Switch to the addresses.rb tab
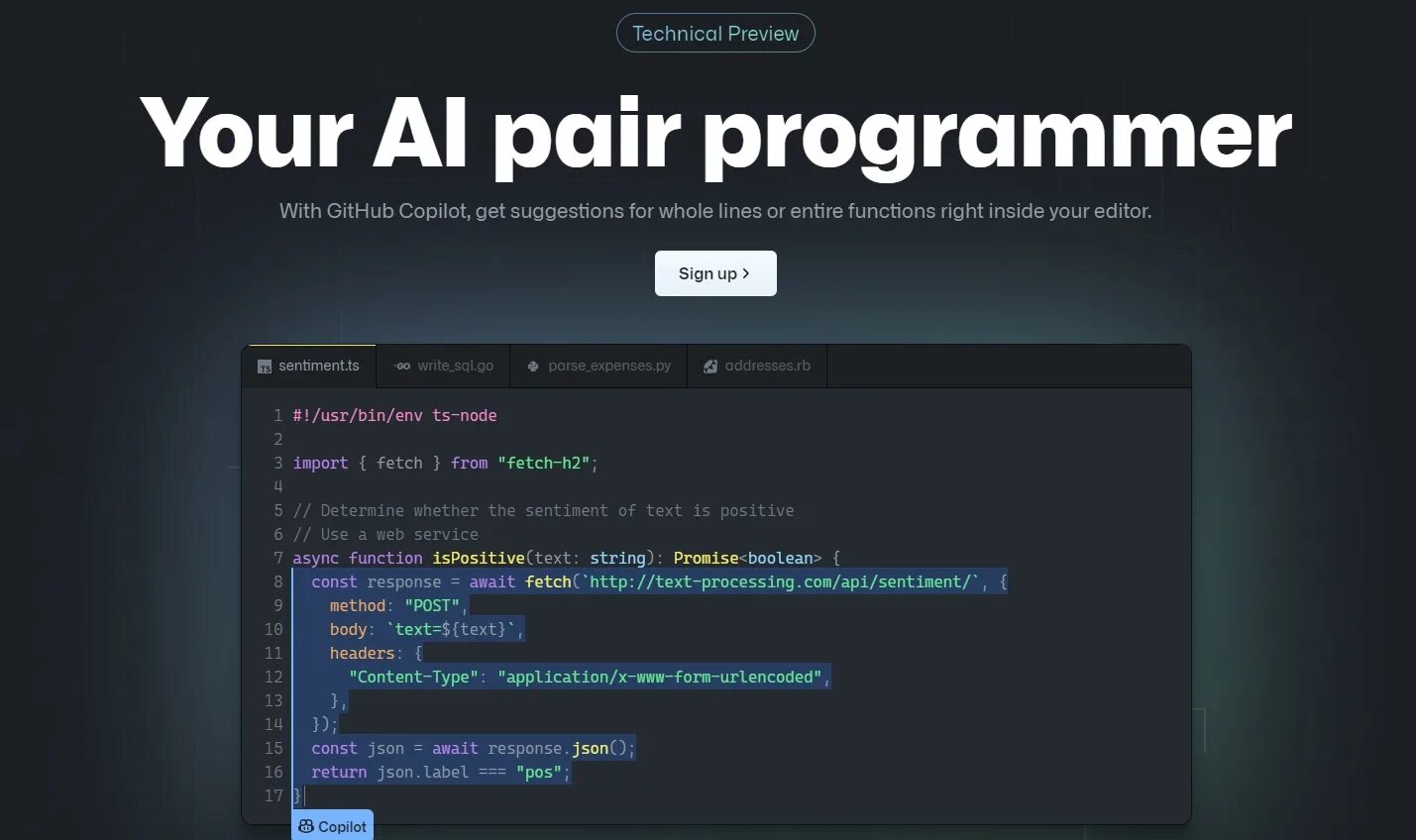This screenshot has height=840, width=1416. (757, 366)
